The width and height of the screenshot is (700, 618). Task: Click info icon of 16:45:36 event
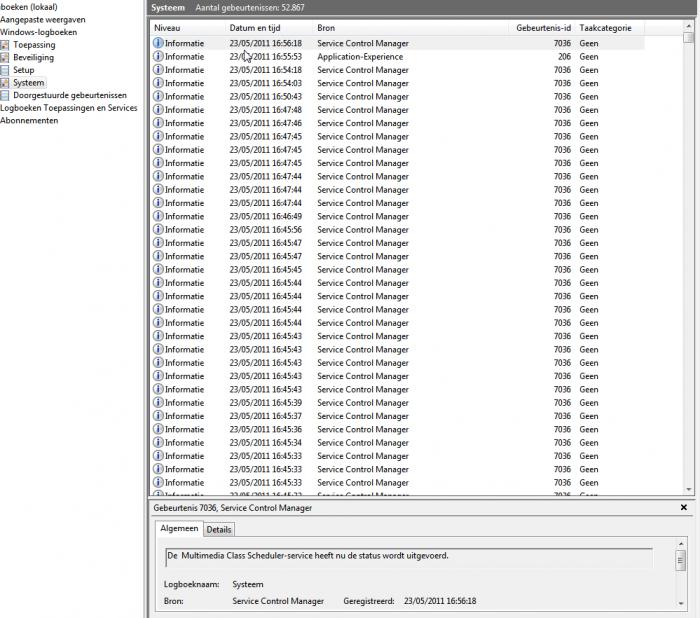click(158, 429)
